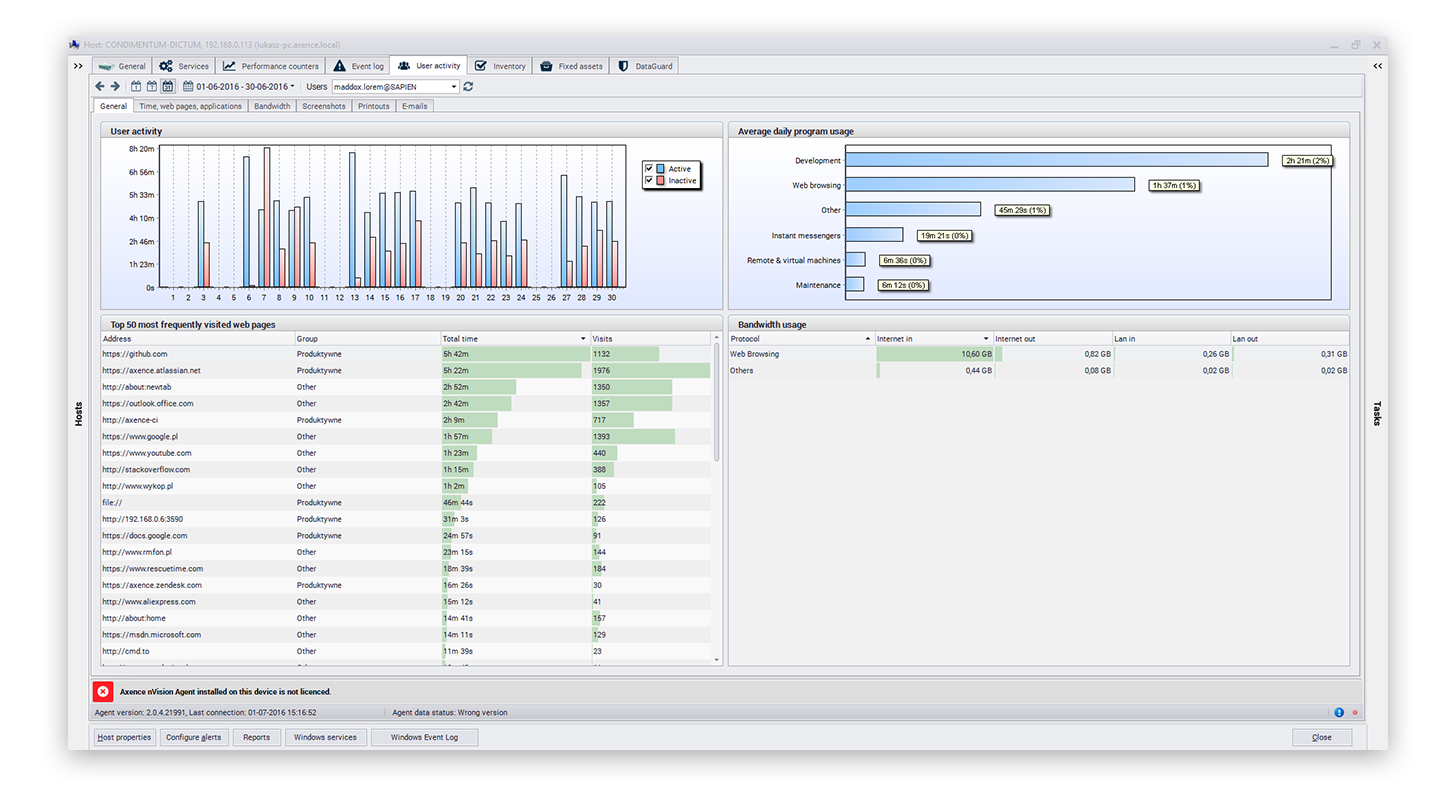Viewport: 1456px width, 788px height.
Task: Navigate to previous period with back arrow
Action: (x=100, y=86)
